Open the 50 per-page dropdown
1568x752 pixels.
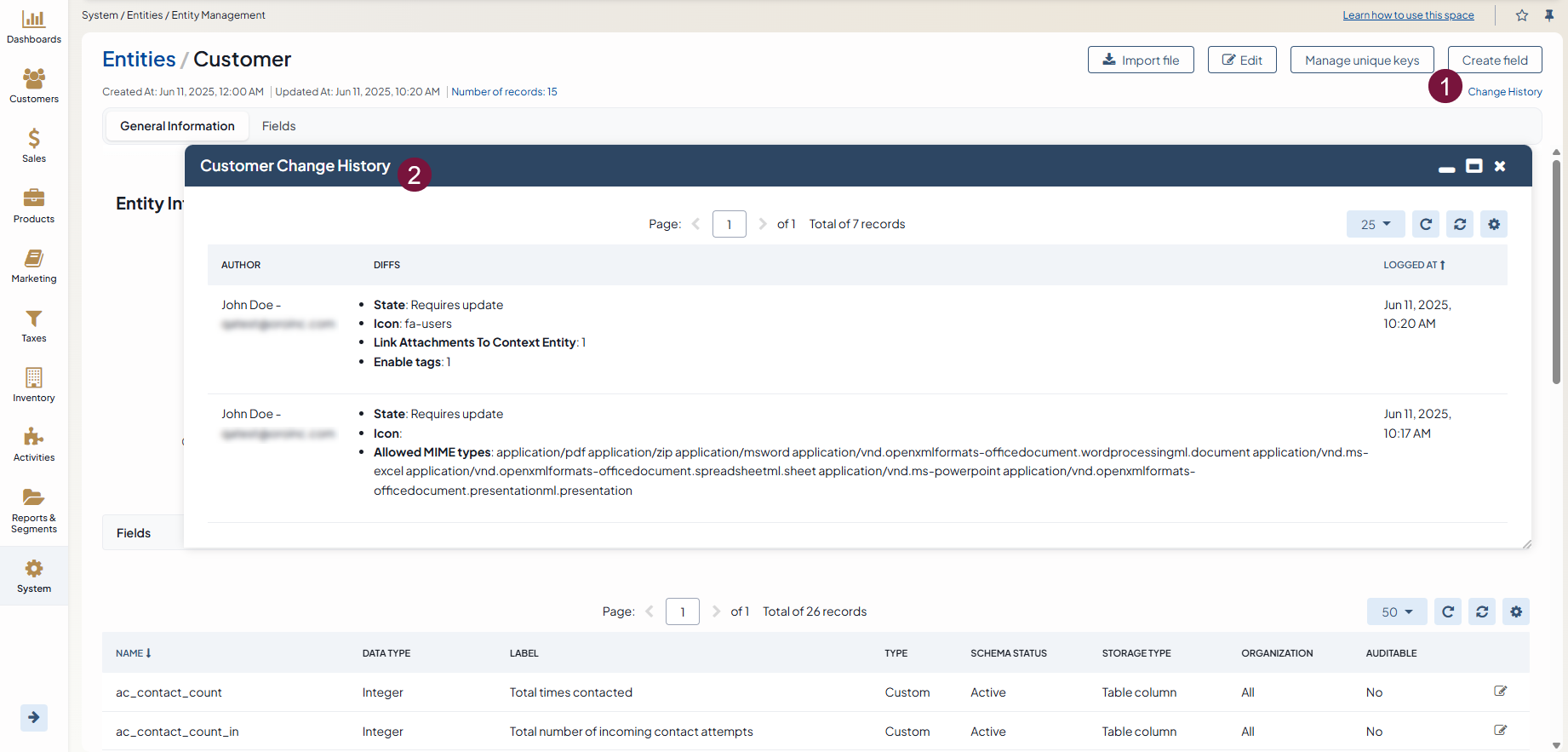[1397, 611]
